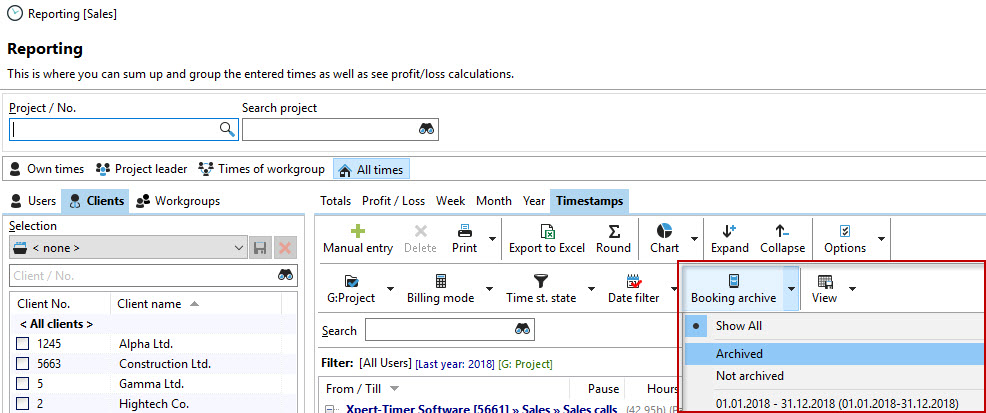This screenshot has width=986, height=413.
Task: Expand the Booking archive dropdown arrow
Action: coord(790,289)
